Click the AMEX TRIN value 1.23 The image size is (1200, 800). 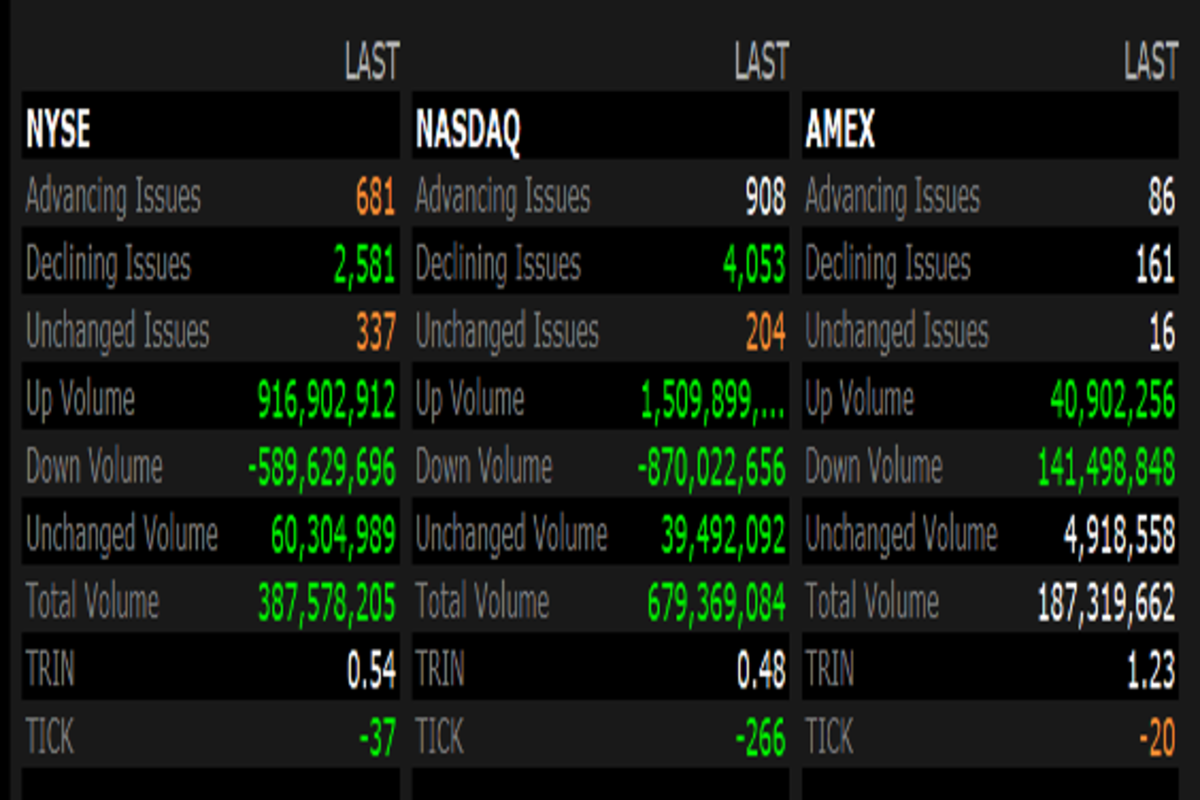[x=1150, y=671]
